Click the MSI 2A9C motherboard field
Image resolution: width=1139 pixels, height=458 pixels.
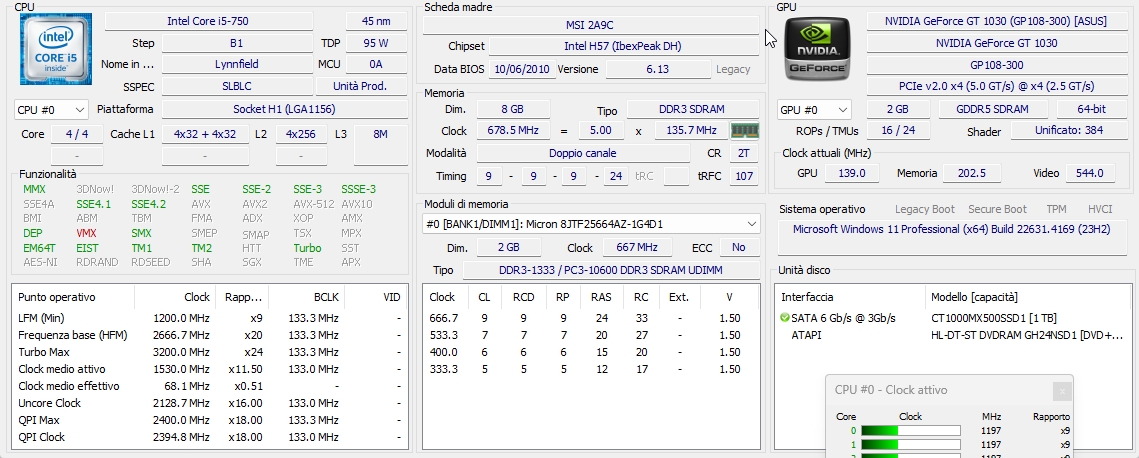tap(591, 25)
